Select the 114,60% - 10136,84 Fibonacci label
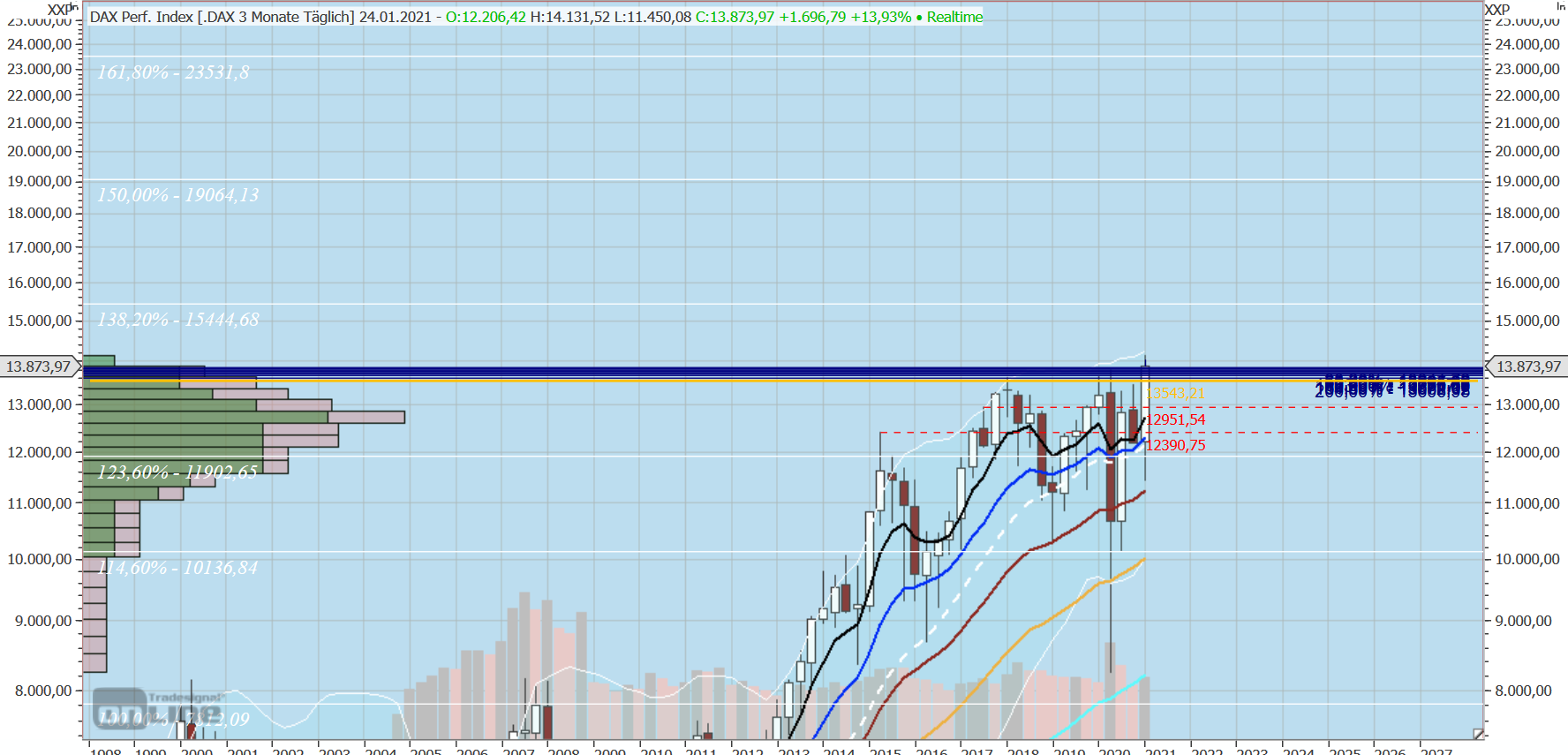The height and width of the screenshot is (755, 1568). point(177,568)
